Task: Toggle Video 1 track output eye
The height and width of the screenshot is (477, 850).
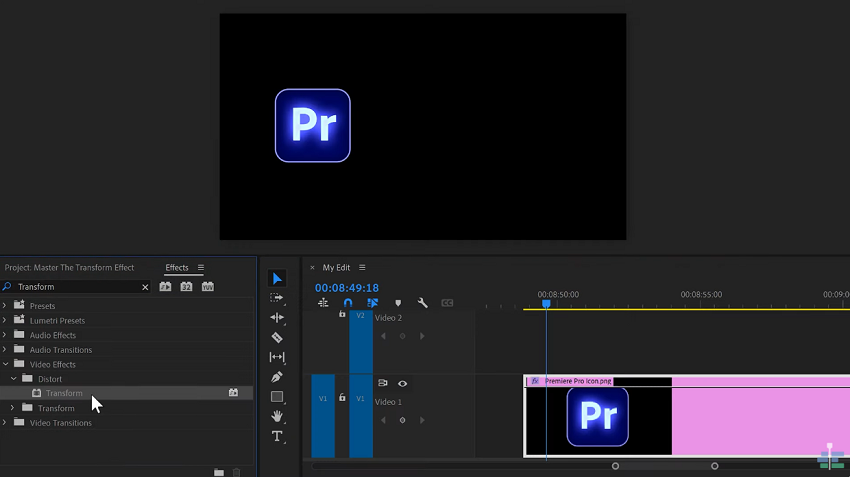Action: (402, 383)
